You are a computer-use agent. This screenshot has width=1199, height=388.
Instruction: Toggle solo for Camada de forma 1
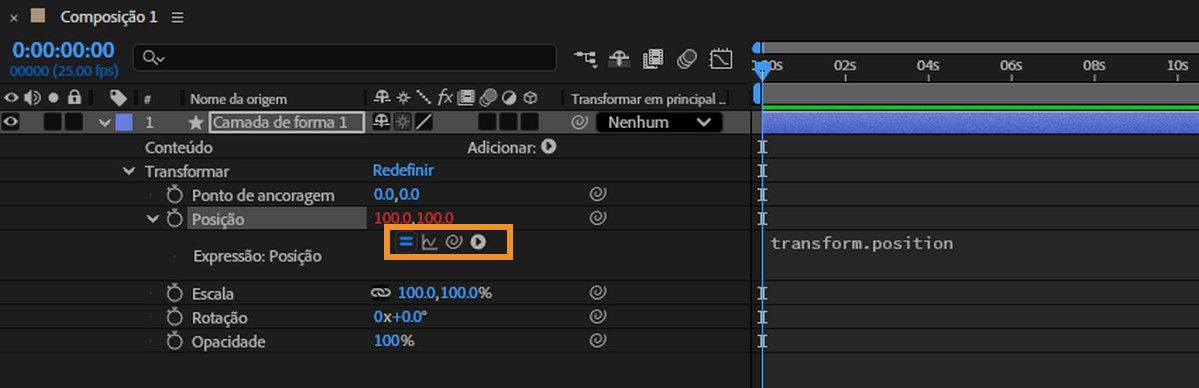tap(53, 122)
